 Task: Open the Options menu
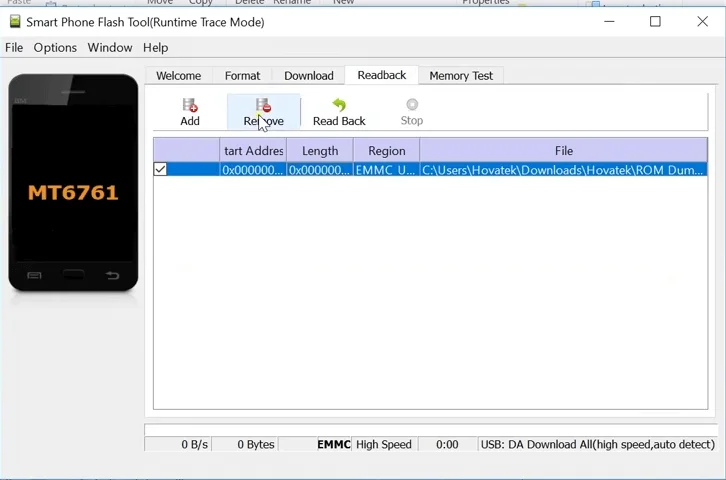click(x=55, y=48)
